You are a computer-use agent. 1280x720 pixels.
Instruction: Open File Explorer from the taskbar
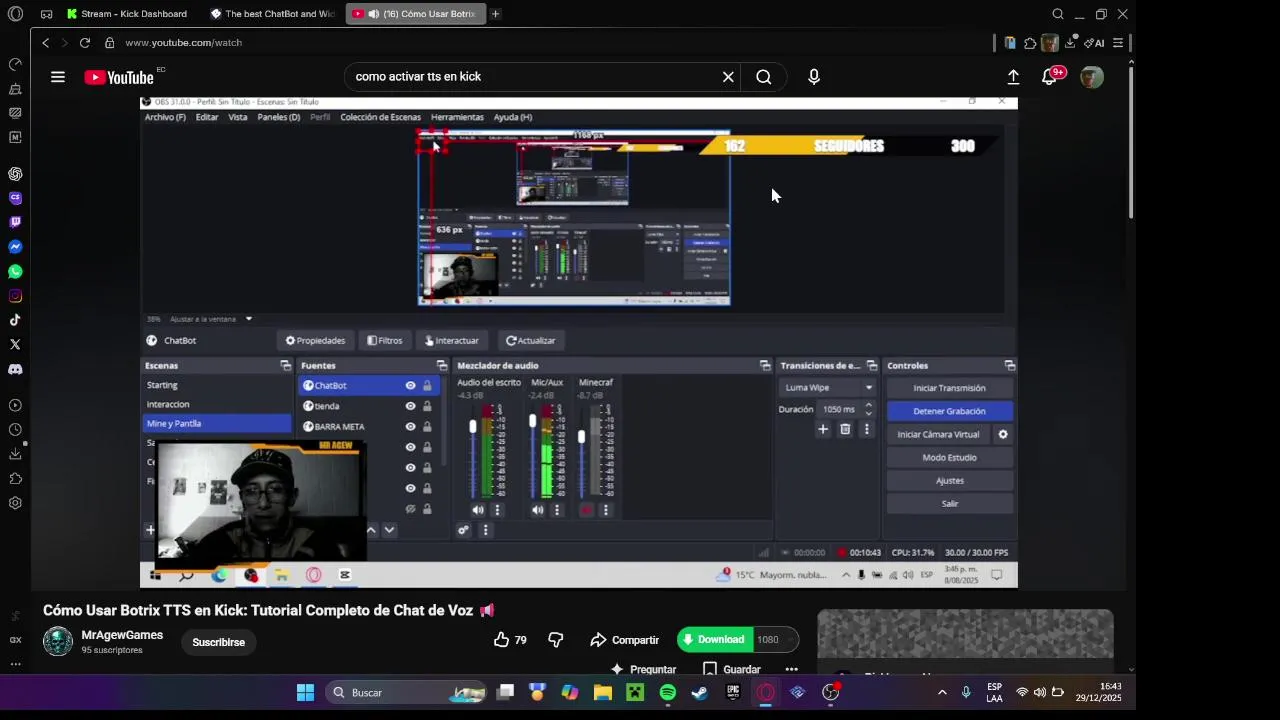coord(602,692)
